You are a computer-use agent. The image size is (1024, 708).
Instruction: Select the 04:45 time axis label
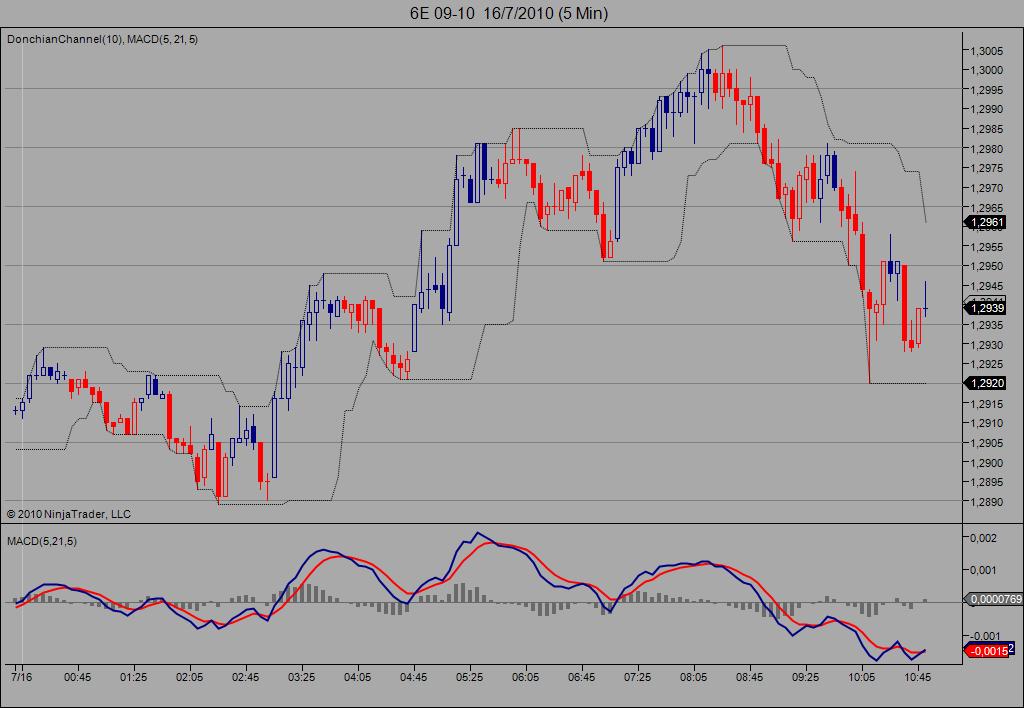click(413, 677)
